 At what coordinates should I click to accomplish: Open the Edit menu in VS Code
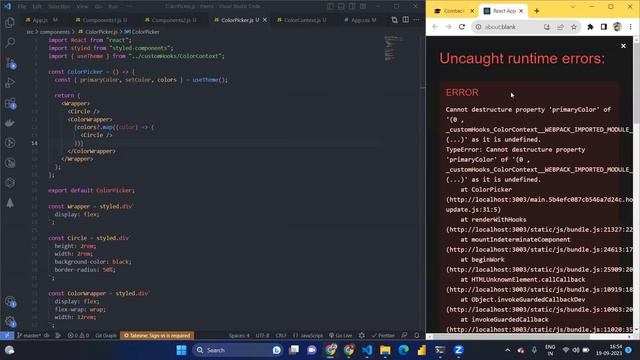click(x=37, y=7)
